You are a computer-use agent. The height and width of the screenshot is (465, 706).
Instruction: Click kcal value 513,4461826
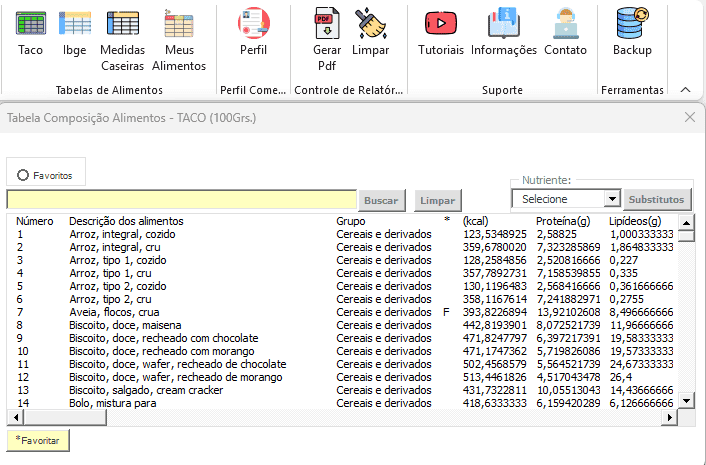click(x=495, y=377)
